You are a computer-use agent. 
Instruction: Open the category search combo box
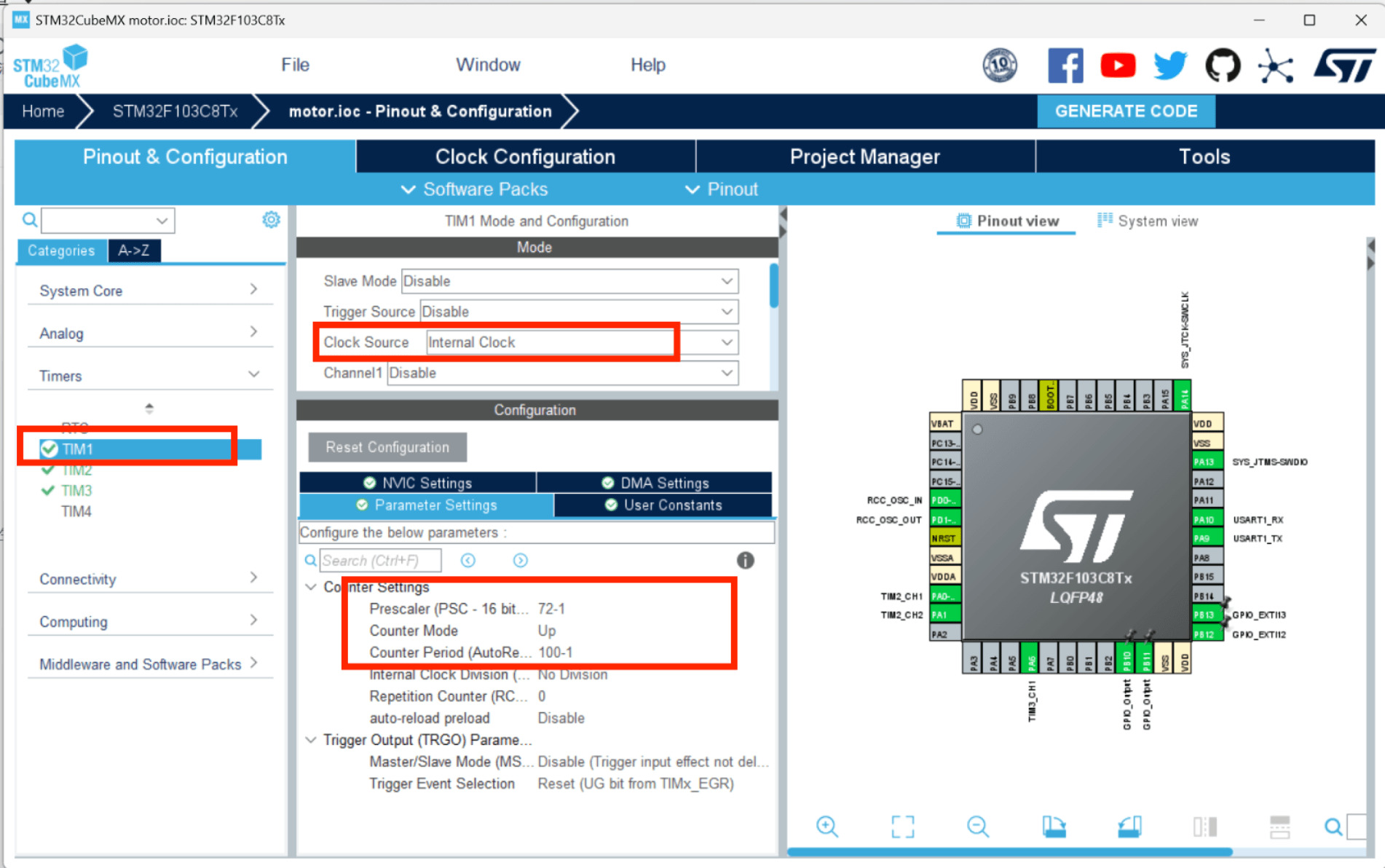click(x=108, y=219)
